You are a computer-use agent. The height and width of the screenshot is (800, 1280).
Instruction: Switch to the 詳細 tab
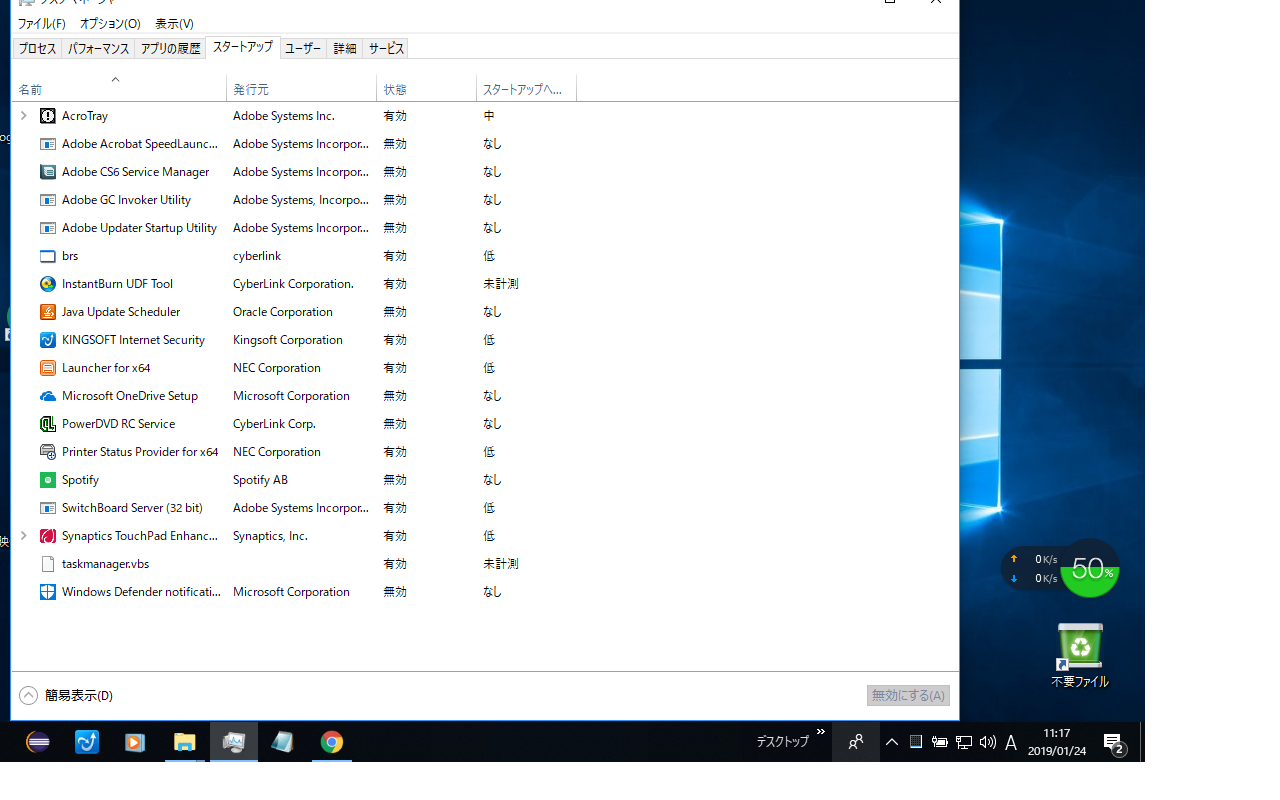click(x=345, y=48)
